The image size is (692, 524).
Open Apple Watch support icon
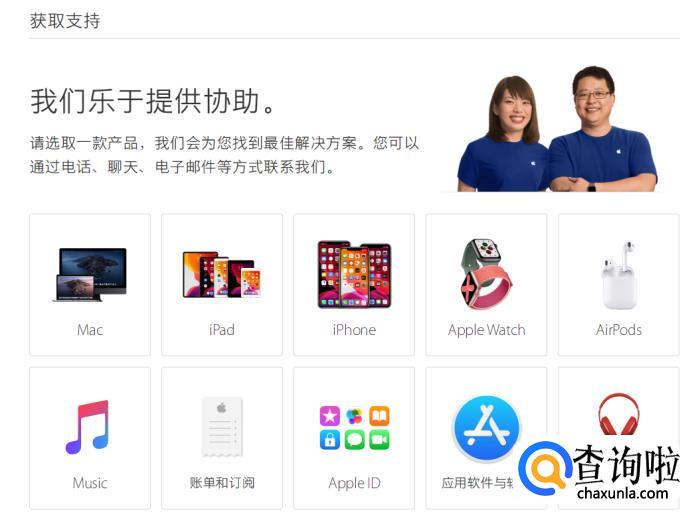click(x=485, y=274)
